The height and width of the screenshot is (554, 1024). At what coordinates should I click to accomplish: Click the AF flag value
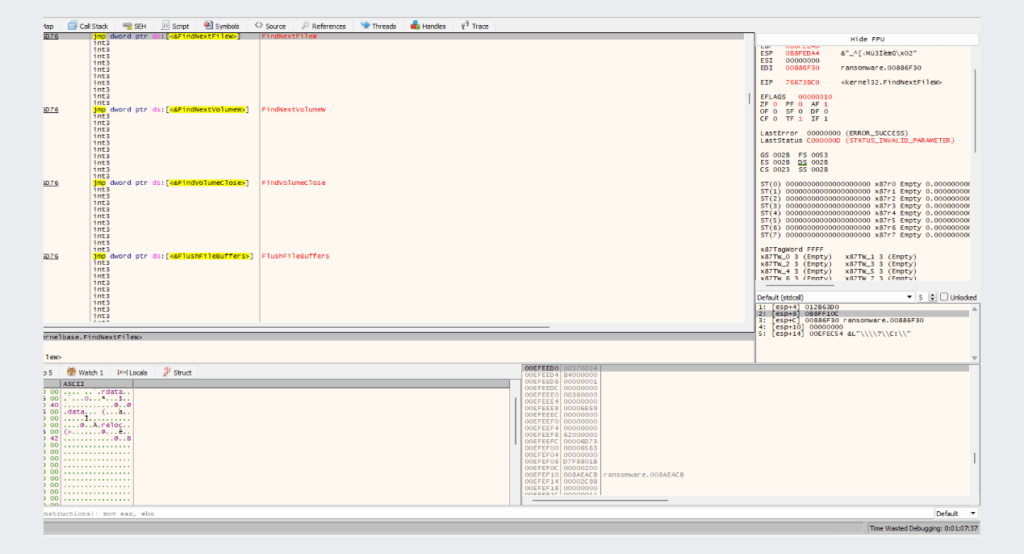pyautogui.click(x=825, y=104)
